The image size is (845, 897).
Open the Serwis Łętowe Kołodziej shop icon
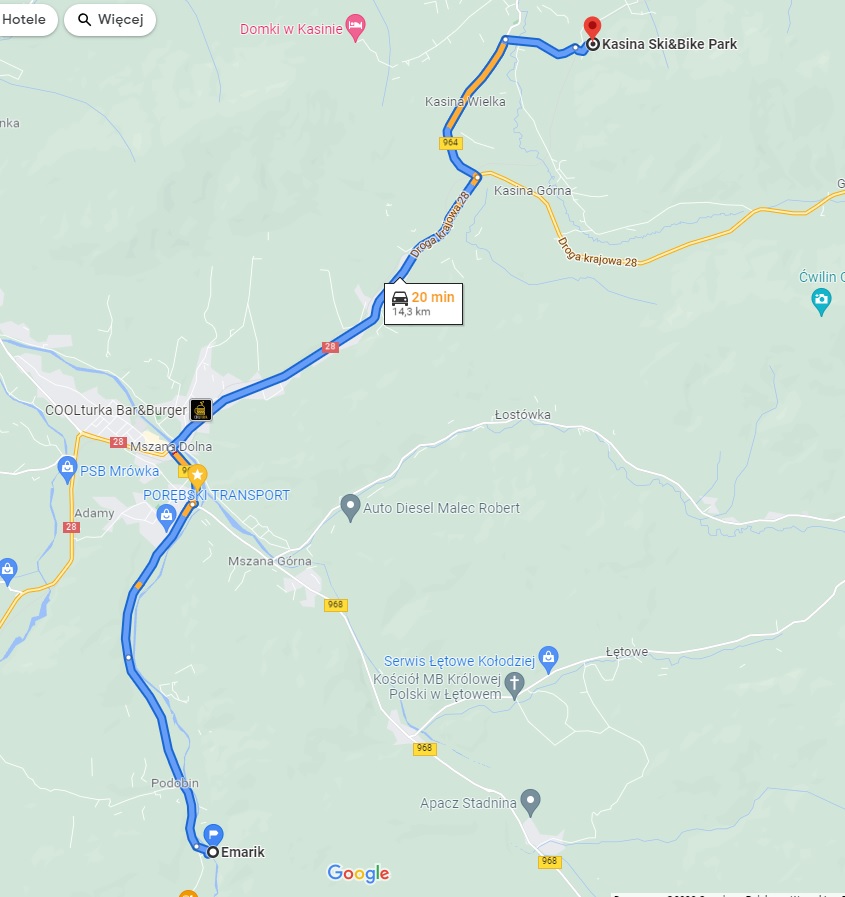coord(548,660)
